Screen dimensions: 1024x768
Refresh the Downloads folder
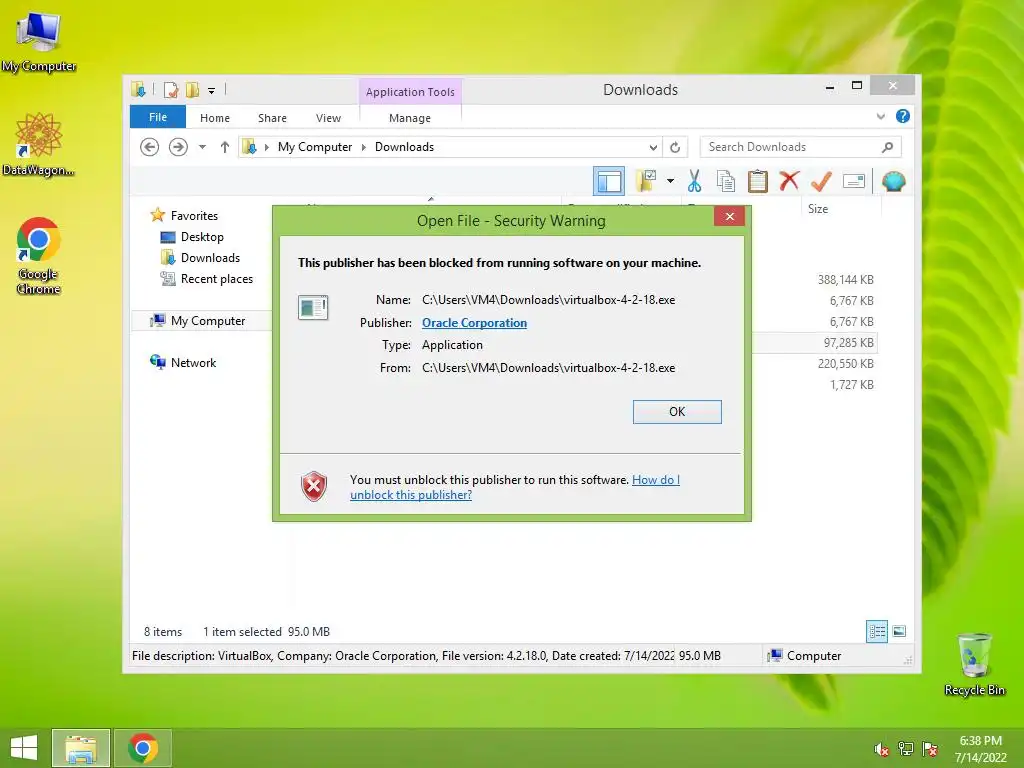[x=675, y=147]
